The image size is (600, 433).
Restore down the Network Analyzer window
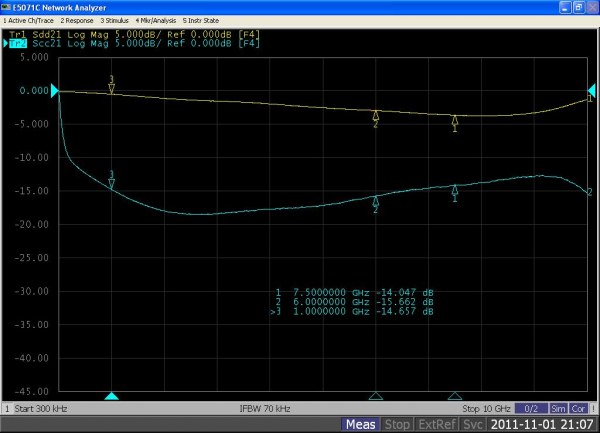tap(579, 7)
